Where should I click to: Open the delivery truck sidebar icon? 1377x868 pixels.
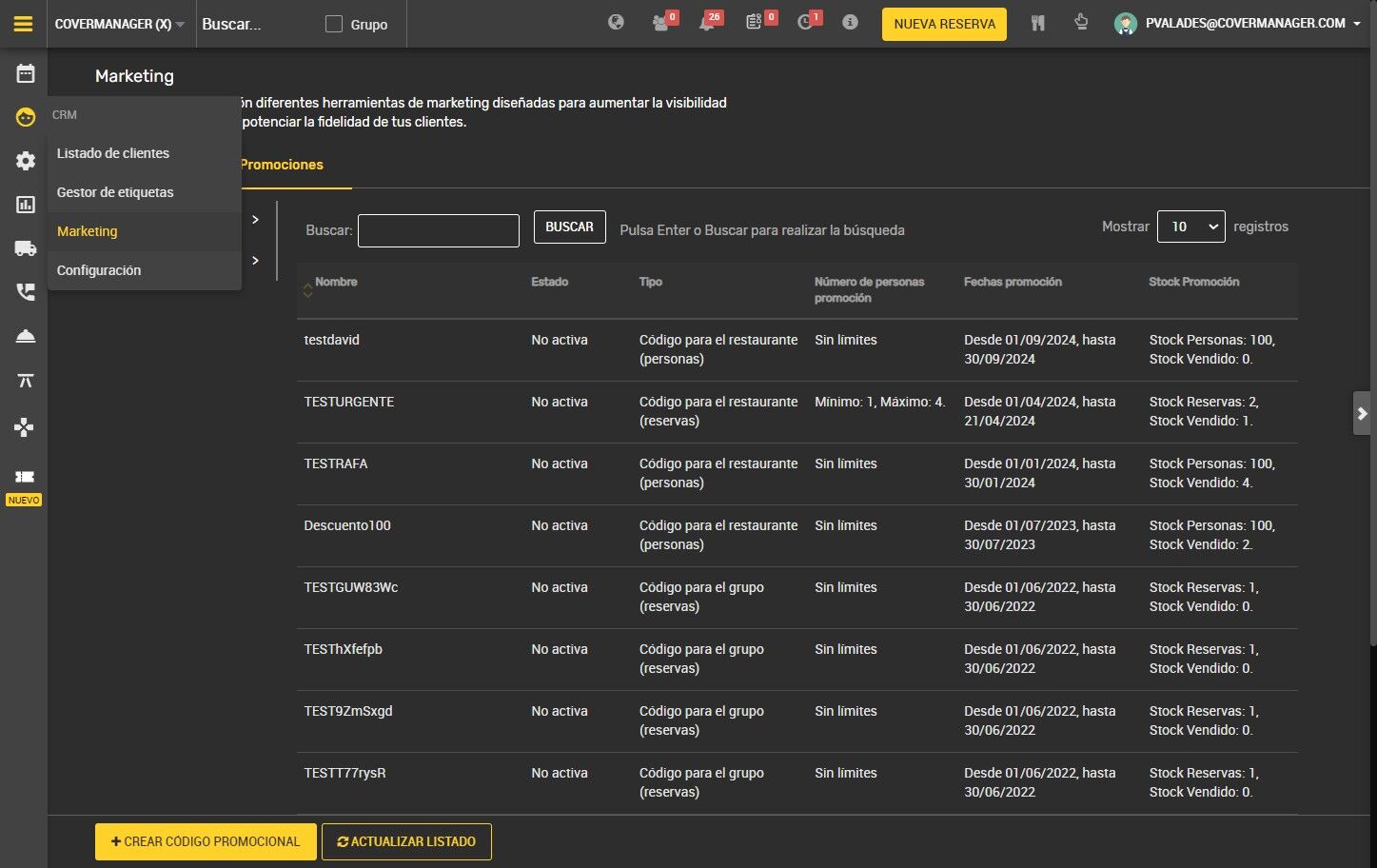26,248
